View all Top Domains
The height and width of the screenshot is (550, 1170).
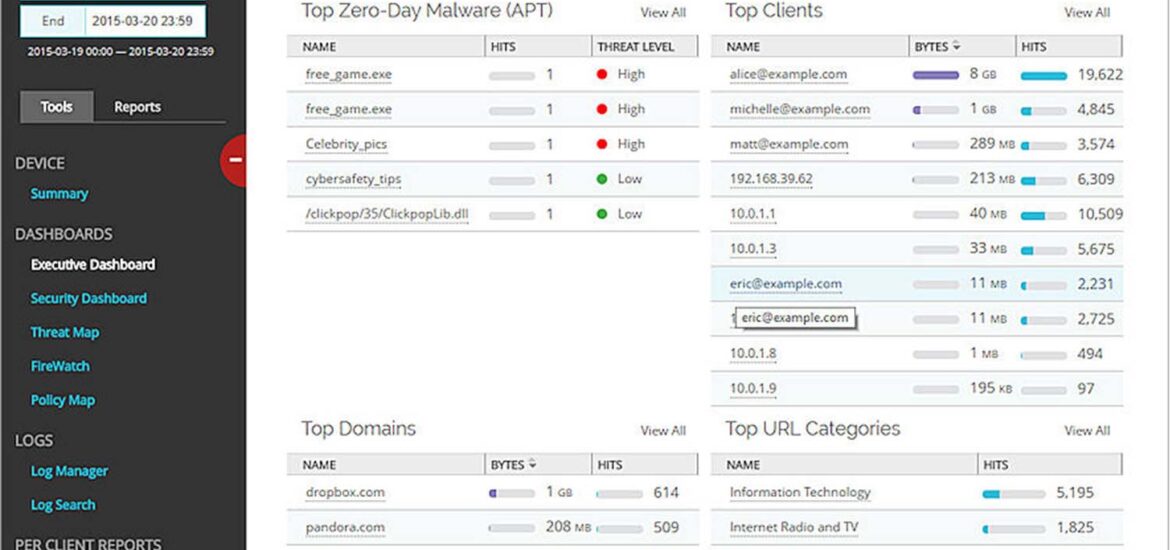(663, 431)
